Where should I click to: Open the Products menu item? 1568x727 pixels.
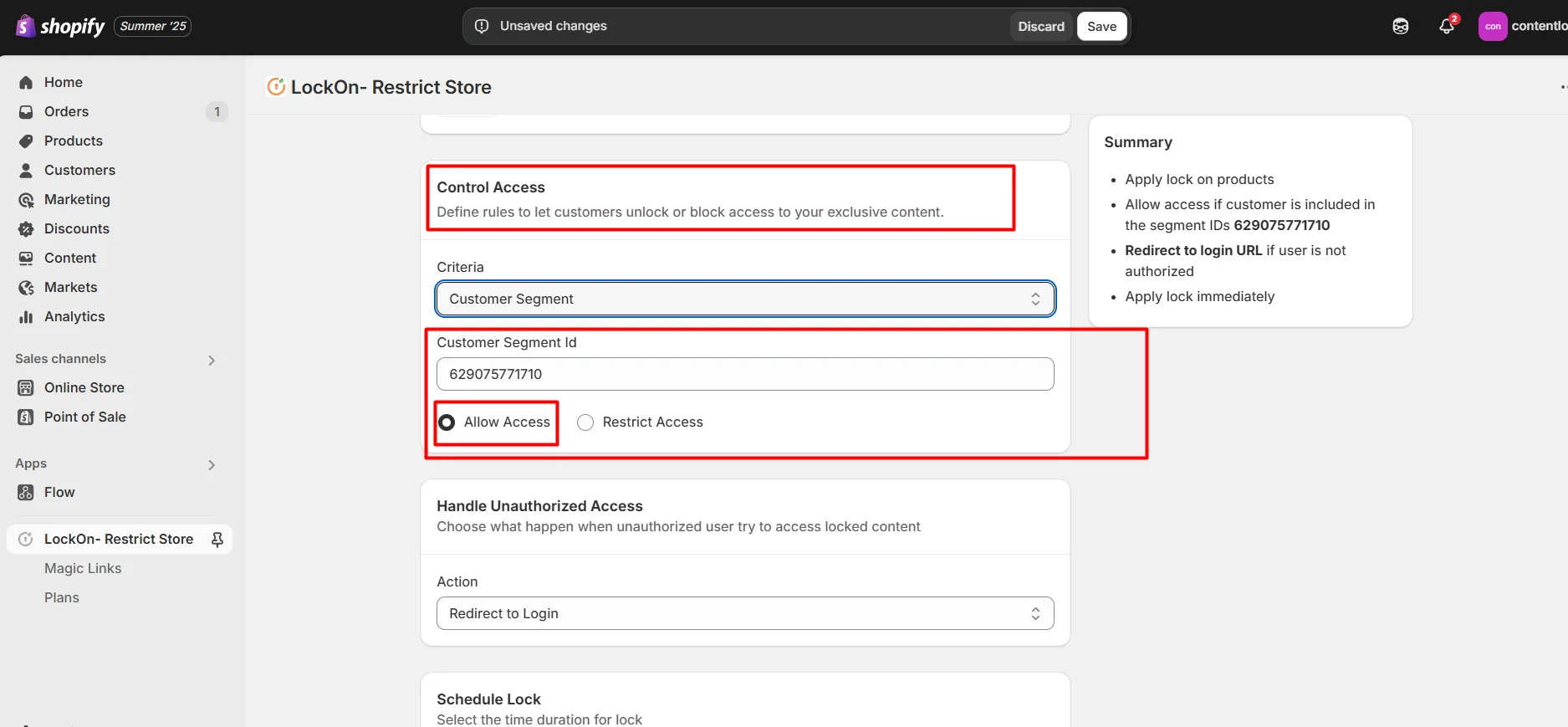click(x=74, y=141)
